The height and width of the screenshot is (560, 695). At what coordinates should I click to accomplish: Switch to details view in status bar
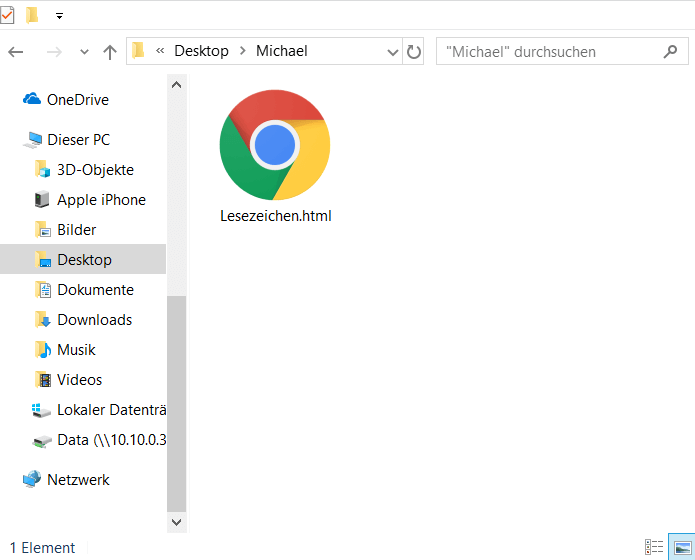point(654,547)
